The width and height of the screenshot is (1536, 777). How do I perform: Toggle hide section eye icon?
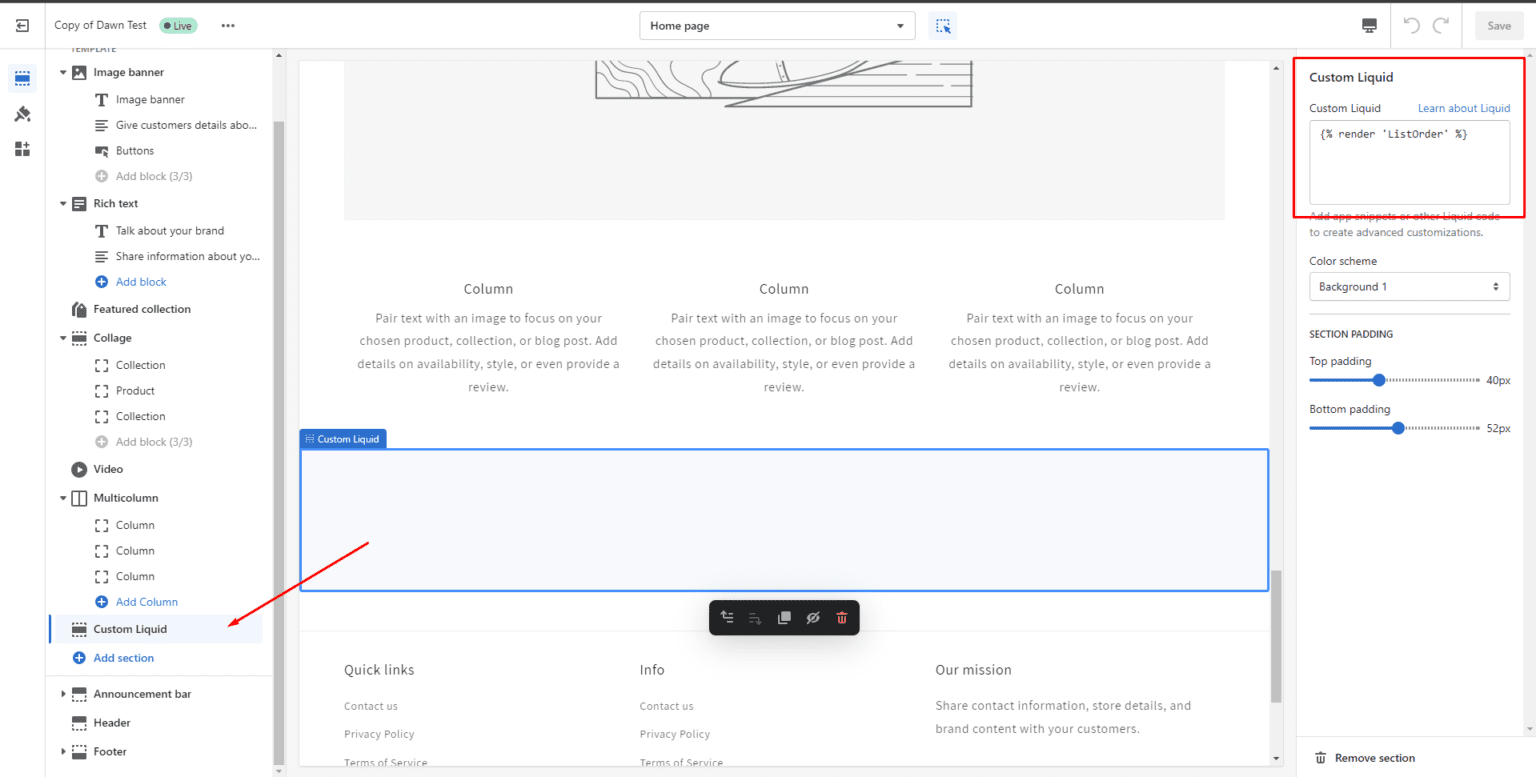(x=813, y=618)
